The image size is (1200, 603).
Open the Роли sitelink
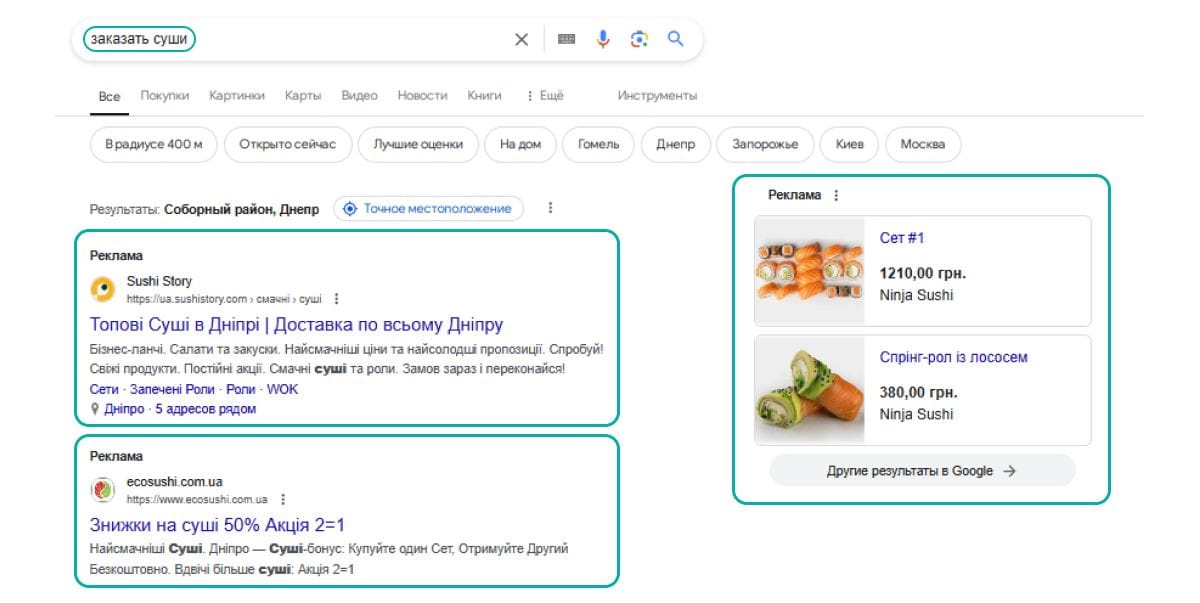(x=241, y=389)
